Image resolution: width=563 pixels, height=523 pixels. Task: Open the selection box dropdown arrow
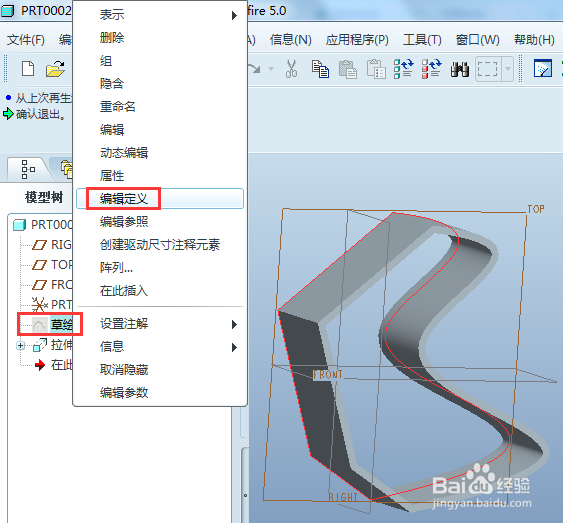point(508,69)
